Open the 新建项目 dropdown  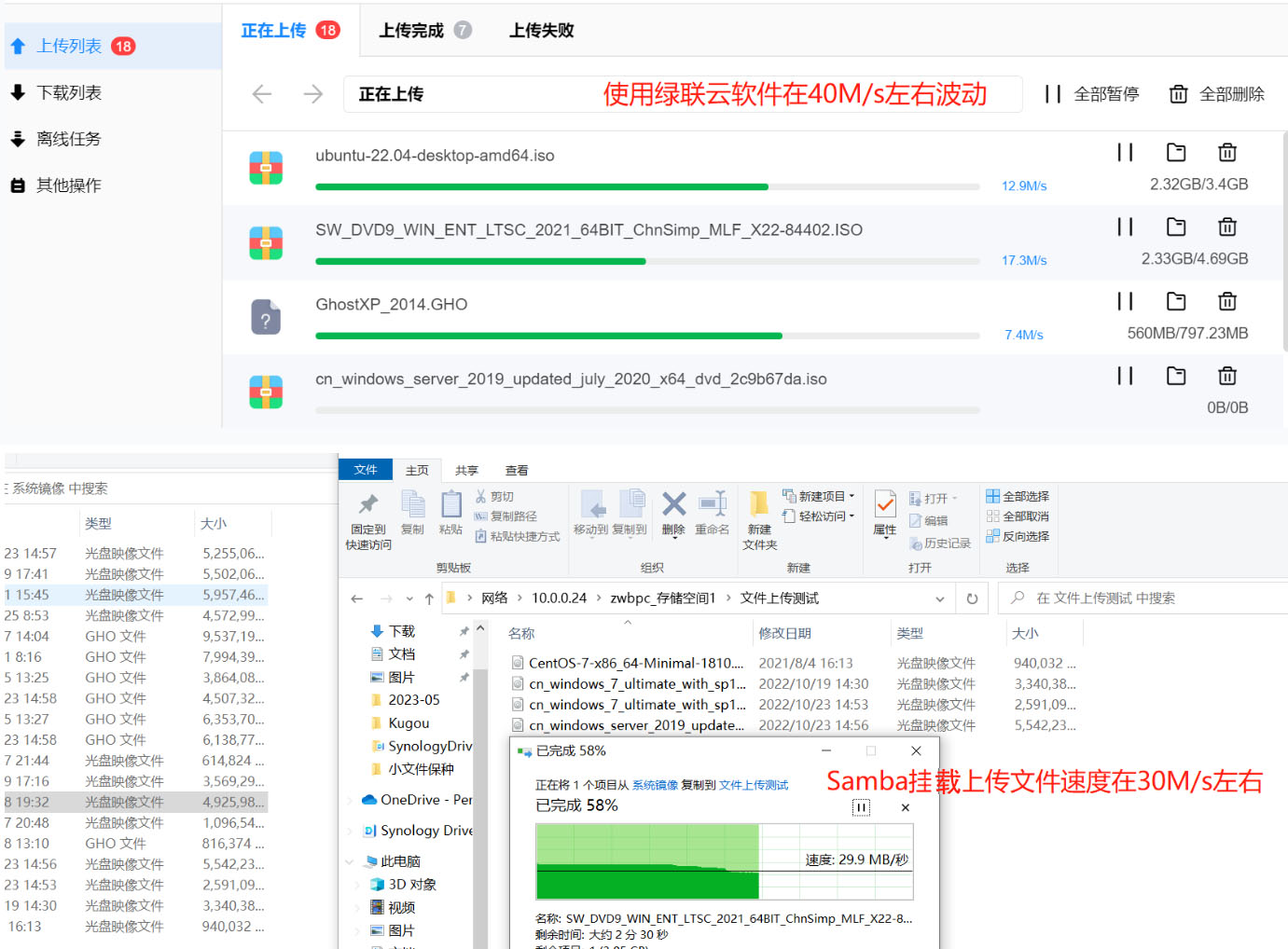click(x=819, y=496)
